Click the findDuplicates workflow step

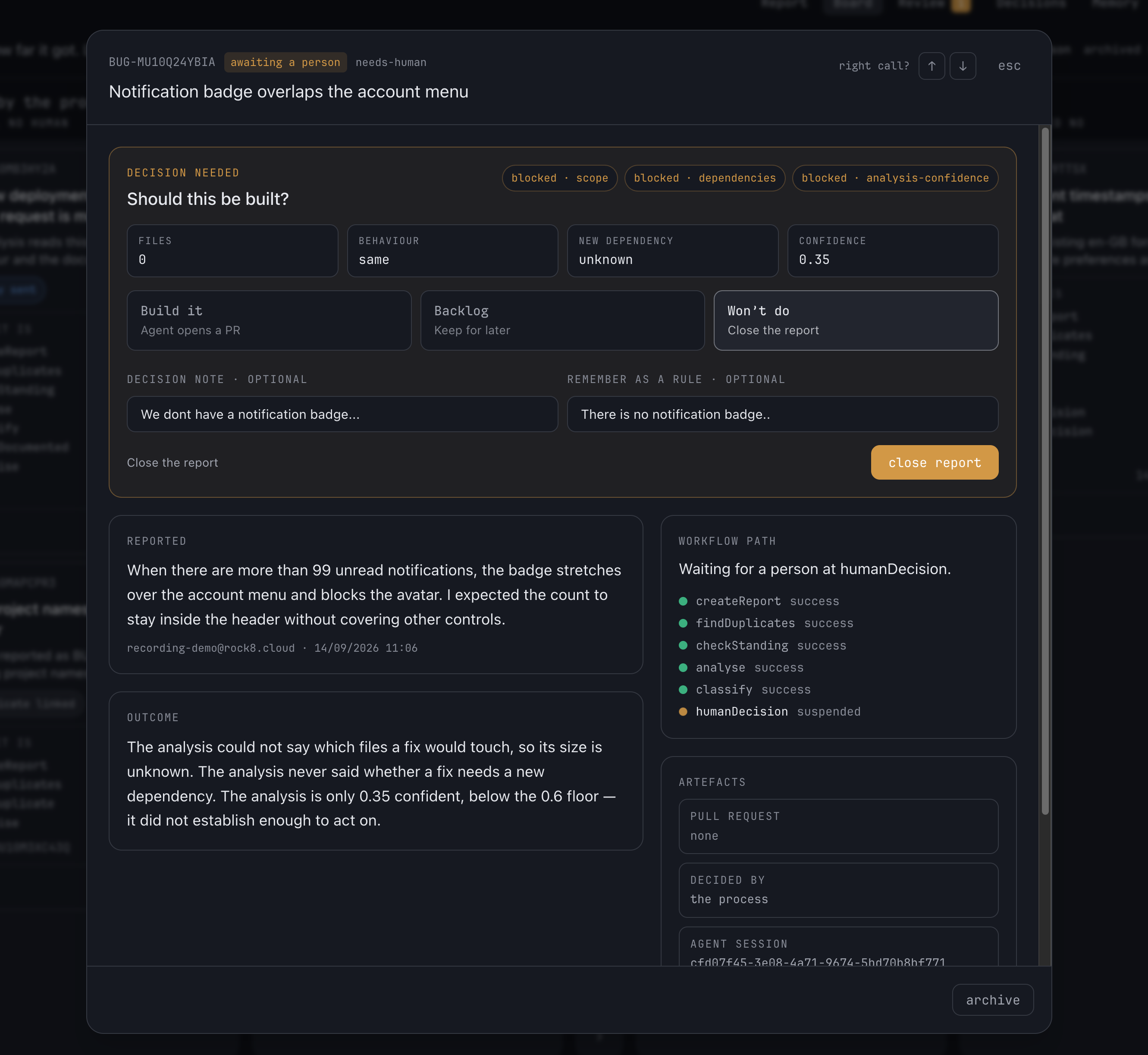766,623
